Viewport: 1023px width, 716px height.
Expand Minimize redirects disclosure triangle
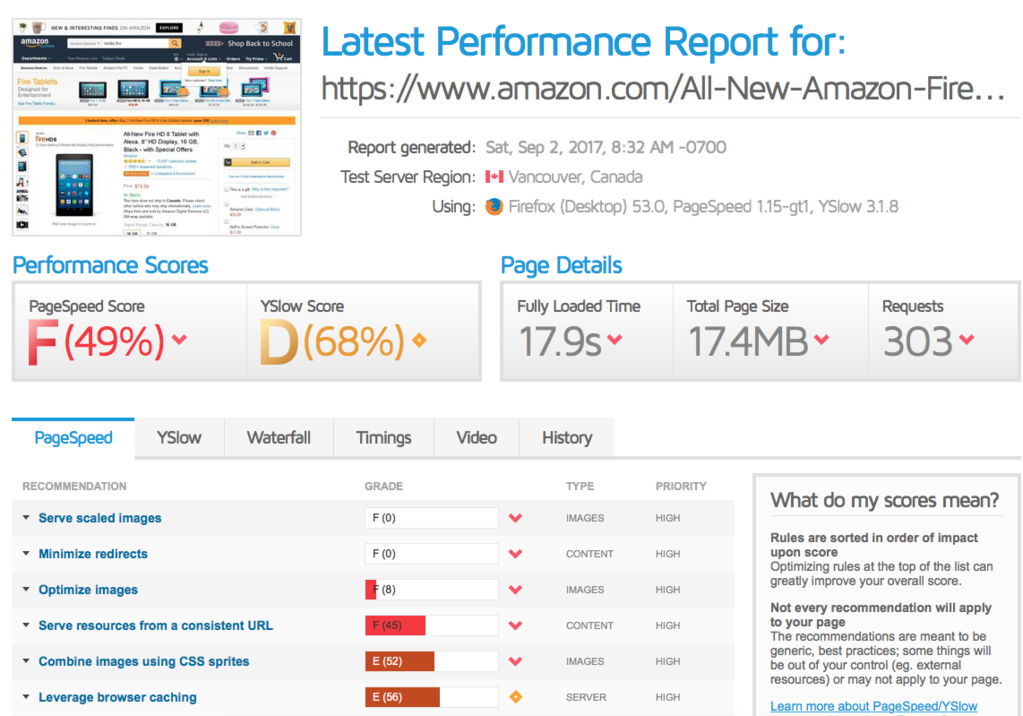(x=26, y=553)
